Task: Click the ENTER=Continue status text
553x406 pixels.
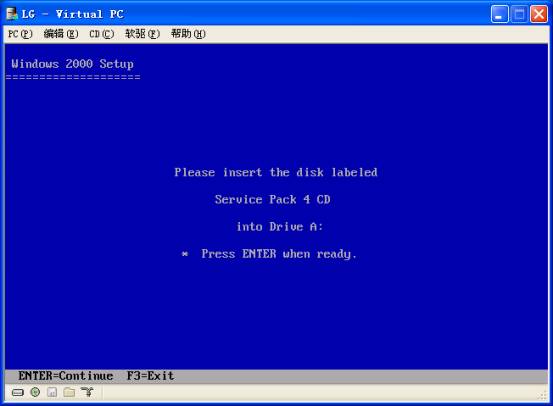Action: pos(66,376)
